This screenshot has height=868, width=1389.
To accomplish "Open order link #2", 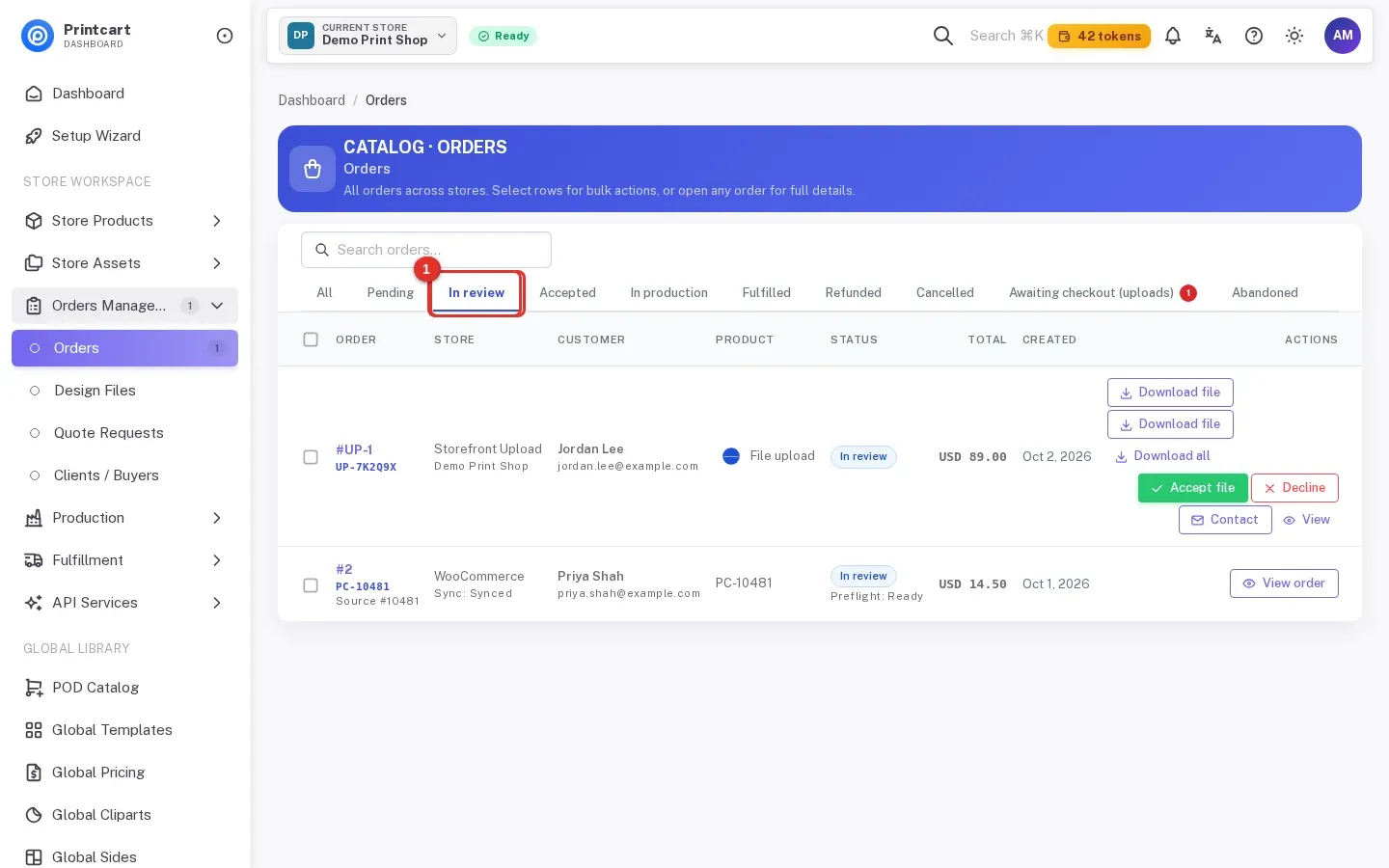I will [344, 569].
